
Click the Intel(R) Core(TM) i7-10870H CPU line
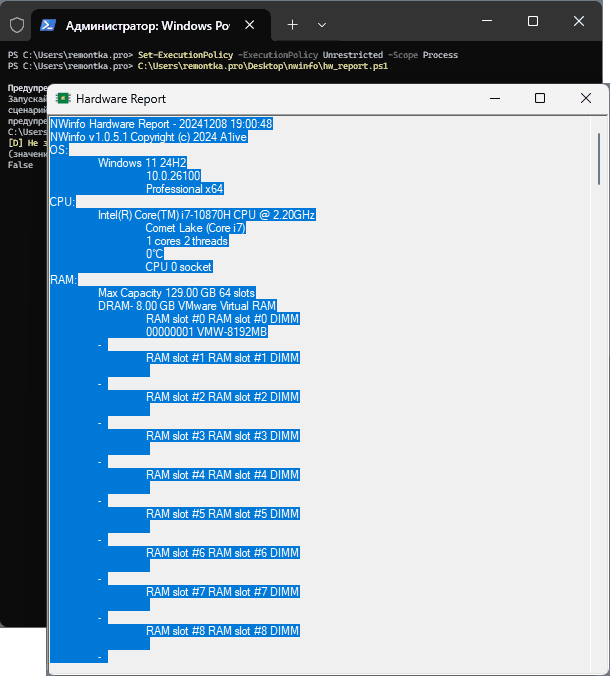pos(206,215)
